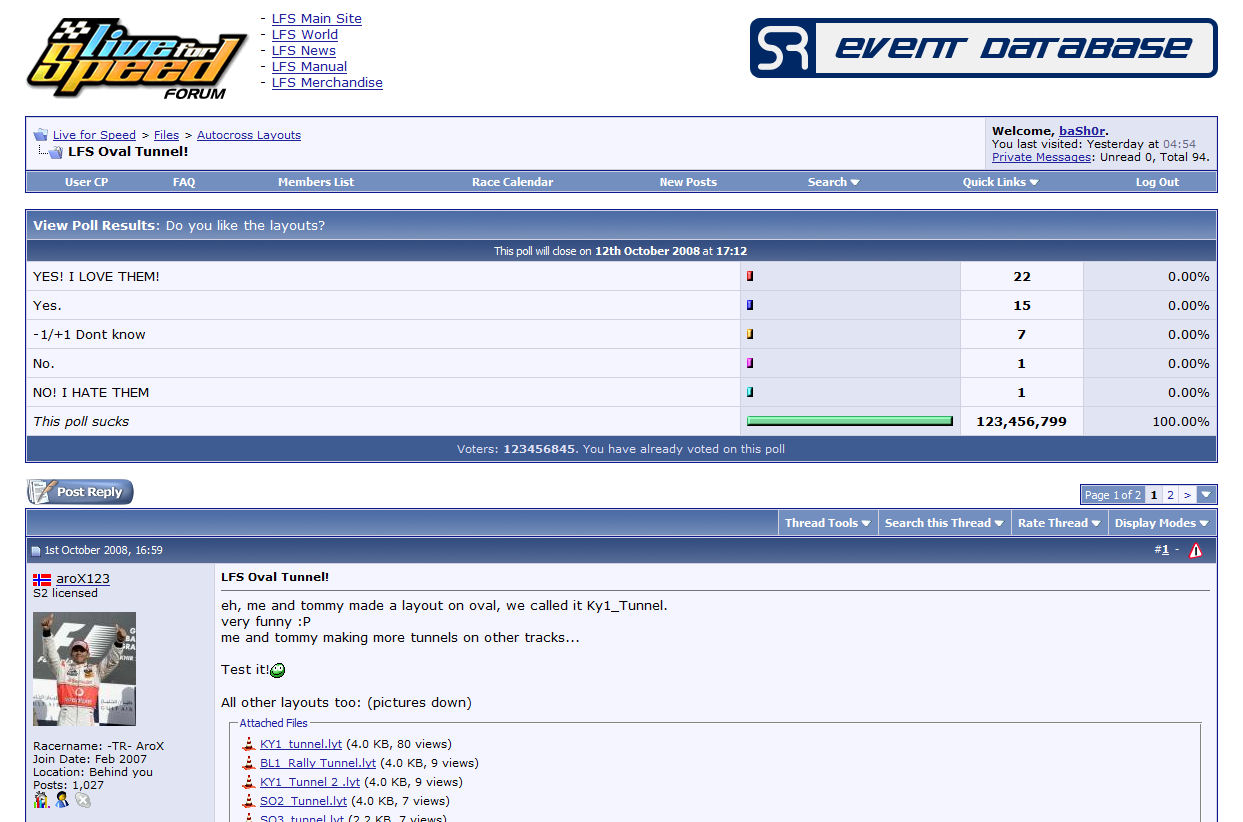Click the current page 1 indicator
The height and width of the screenshot is (822, 1243).
[x=1153, y=495]
